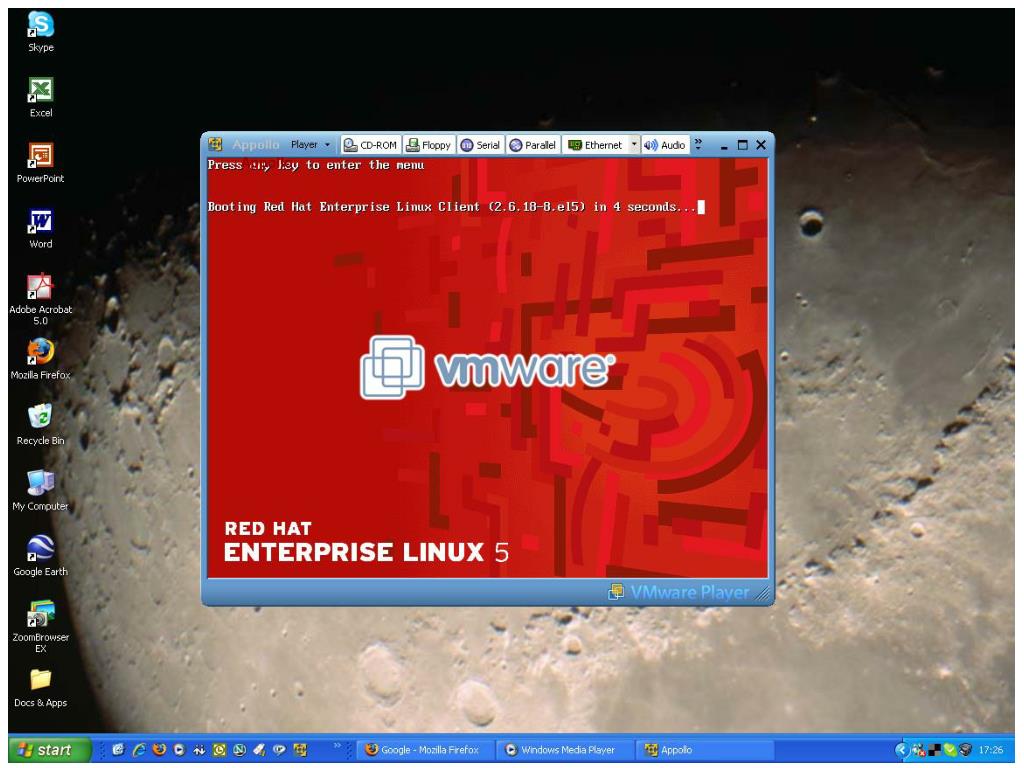Select the Google Earth desktop icon
Image resolution: width=1024 pixels, height=768 pixels.
tap(40, 556)
